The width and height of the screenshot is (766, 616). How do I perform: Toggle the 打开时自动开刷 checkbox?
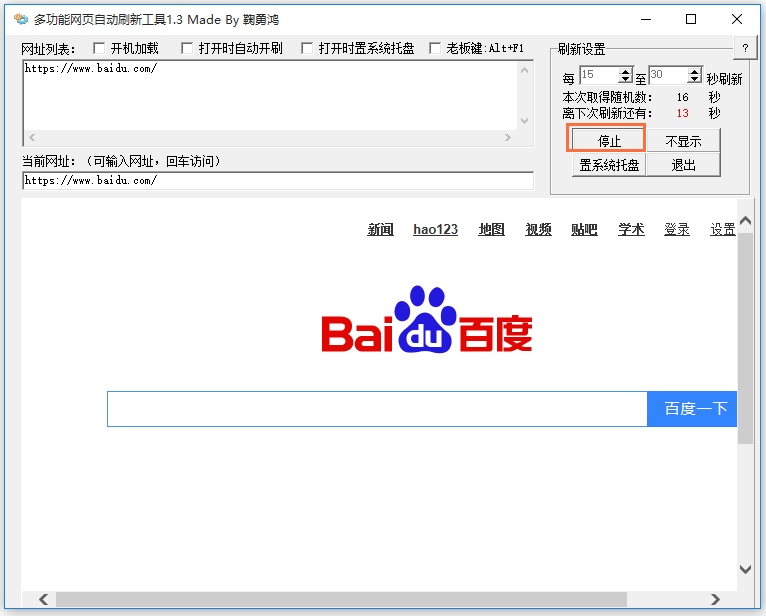click(x=187, y=48)
